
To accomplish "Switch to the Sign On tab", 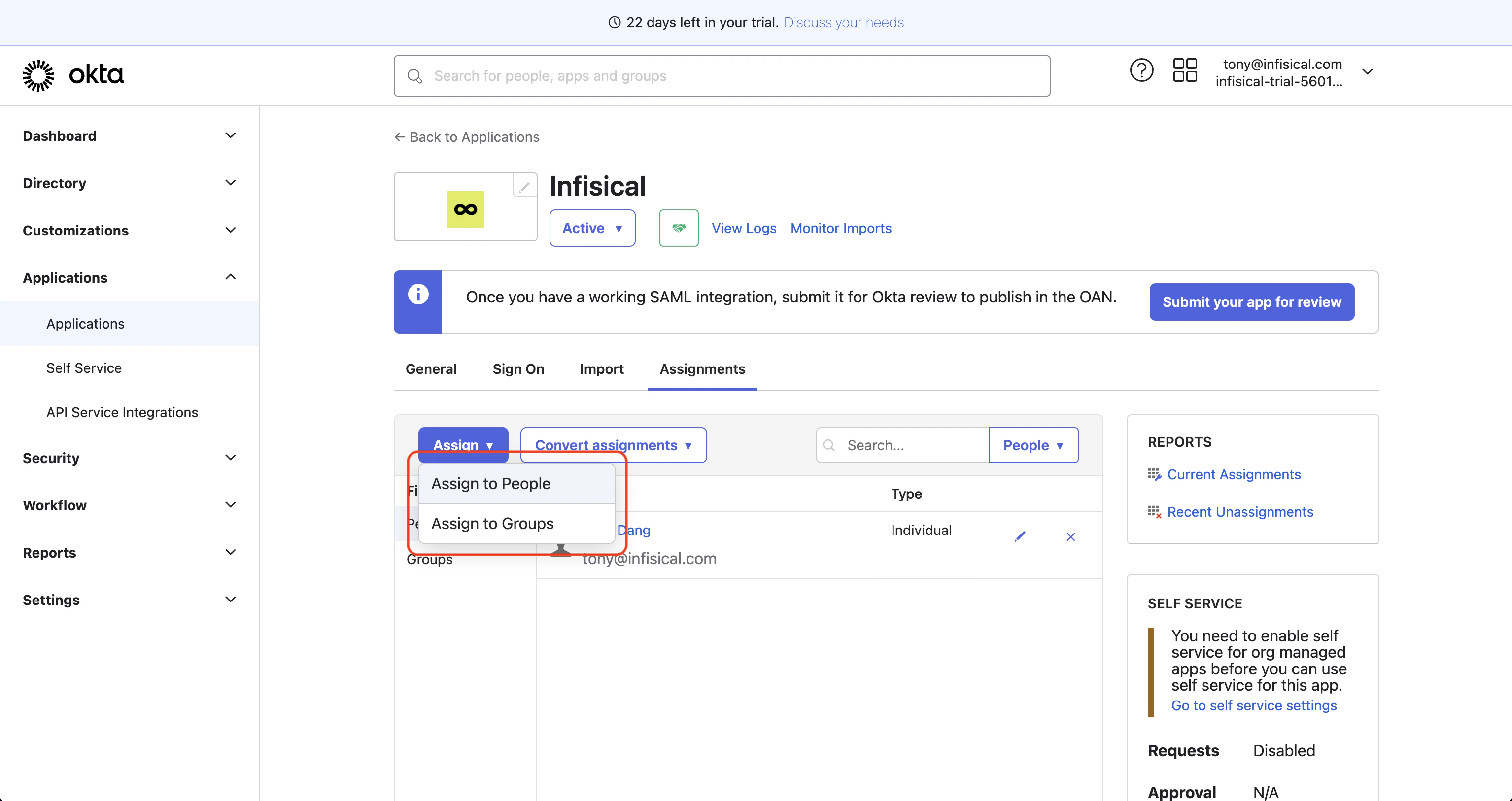I will click(x=518, y=369).
